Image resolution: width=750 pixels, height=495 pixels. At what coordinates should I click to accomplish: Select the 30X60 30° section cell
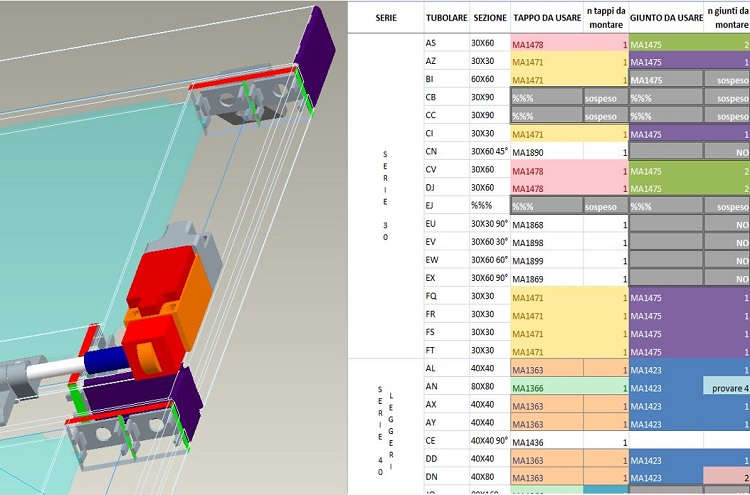point(490,242)
